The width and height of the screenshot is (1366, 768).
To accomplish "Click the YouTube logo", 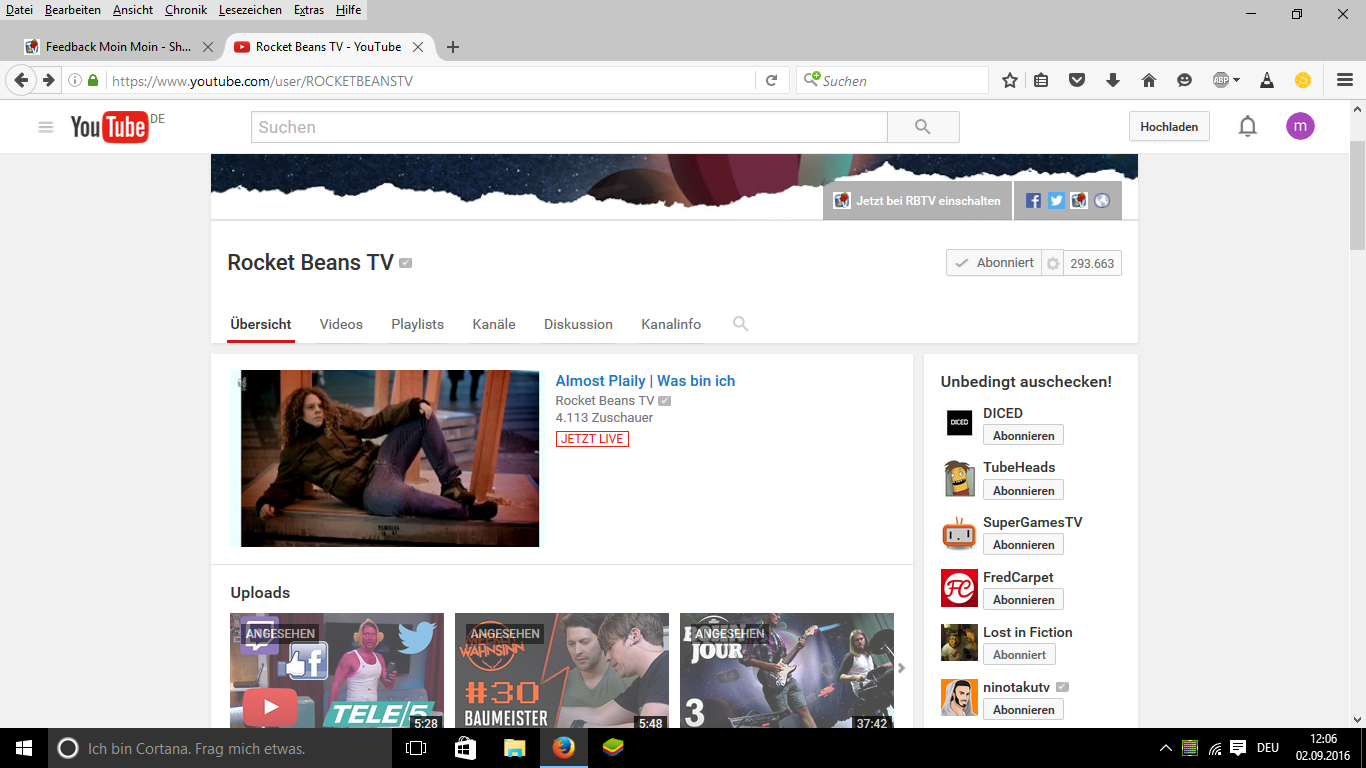I will 110,127.
